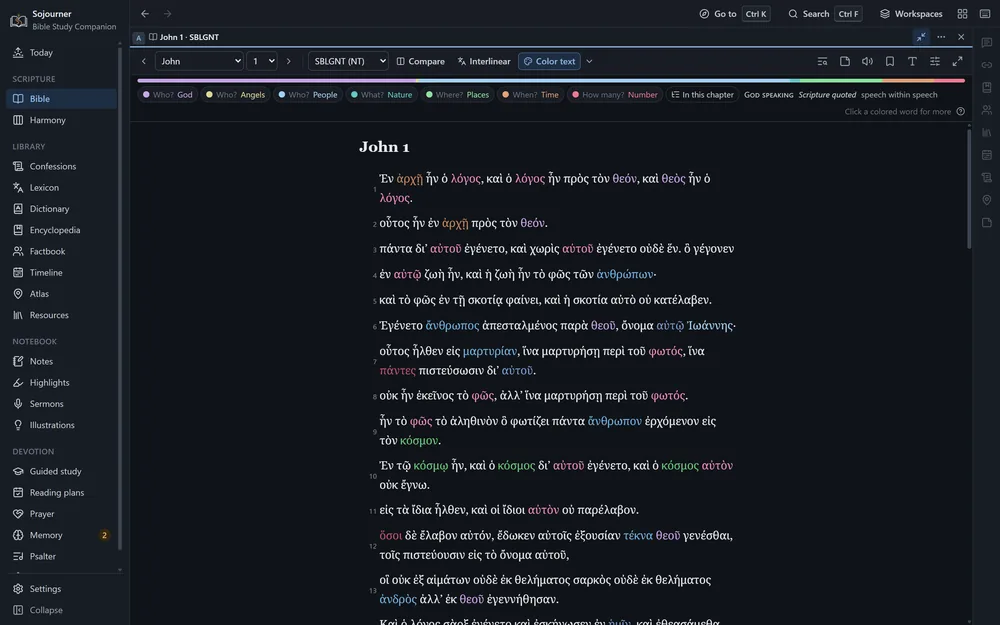Open comments panel in right rail
Screen dimensions: 1000x625
pyautogui.click(x=987, y=43)
